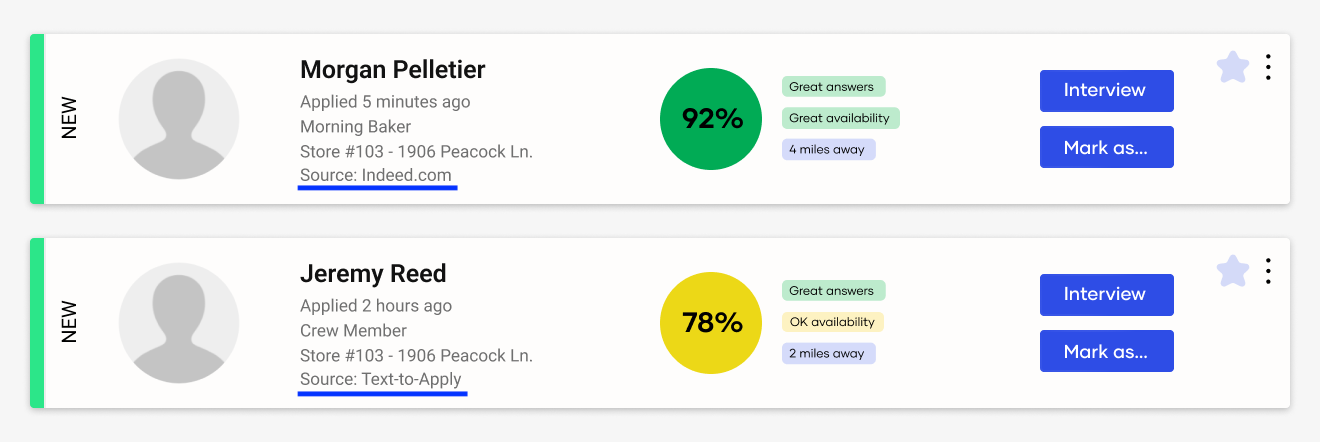Star Jeremy Reed as a favorite
1320x442 pixels.
[x=1233, y=271]
